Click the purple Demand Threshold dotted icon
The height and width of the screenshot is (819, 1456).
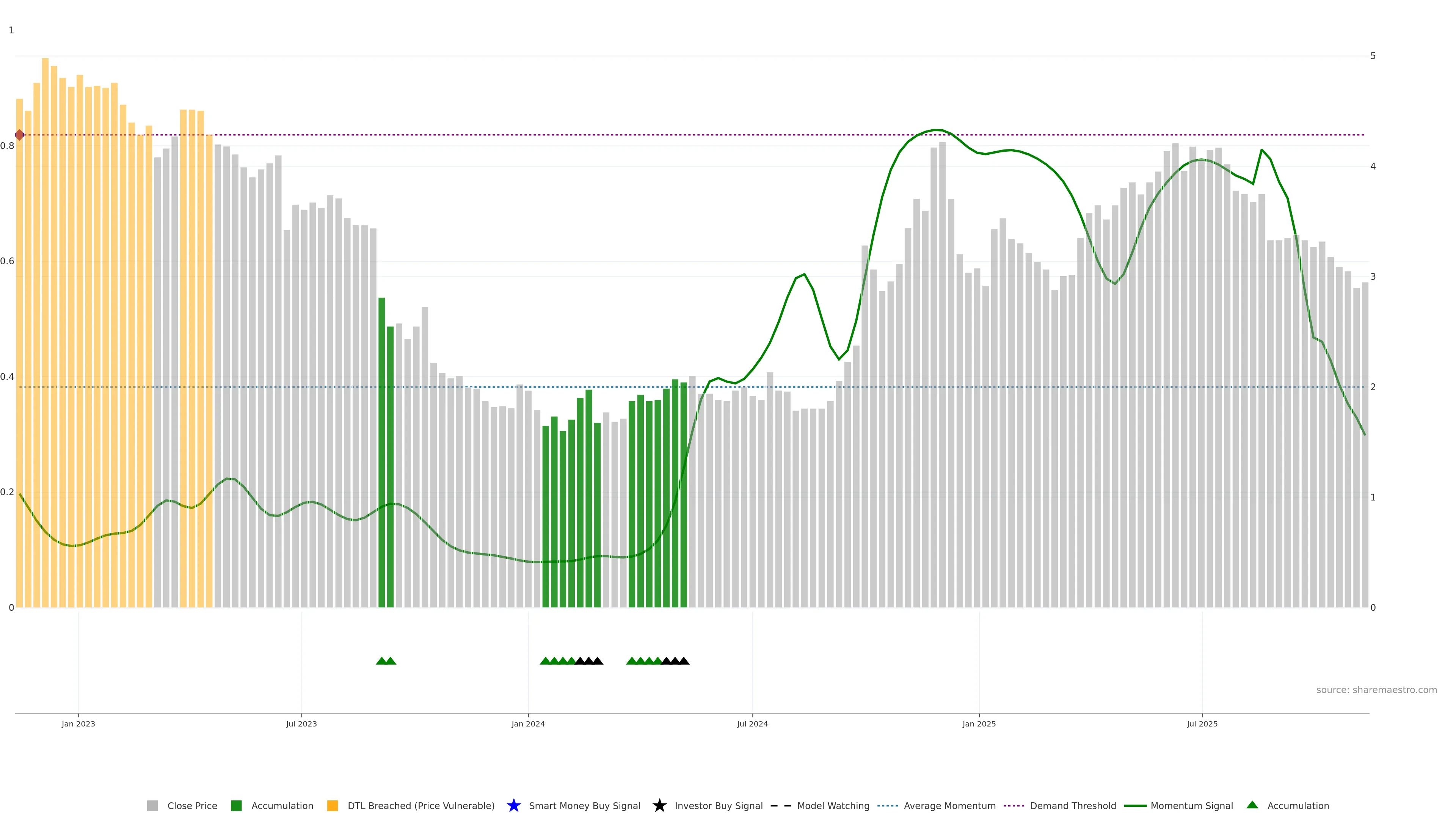(x=1014, y=805)
